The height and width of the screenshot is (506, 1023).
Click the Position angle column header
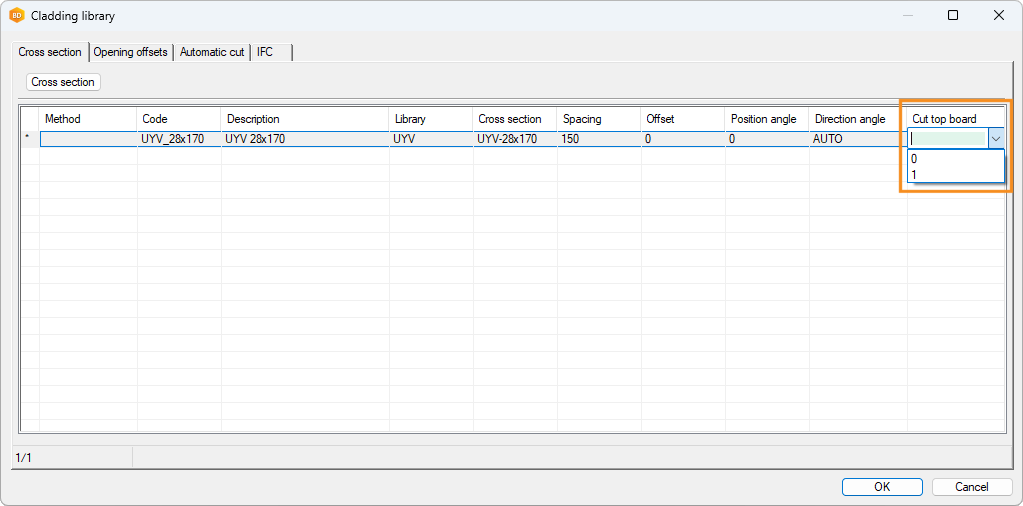(x=765, y=119)
